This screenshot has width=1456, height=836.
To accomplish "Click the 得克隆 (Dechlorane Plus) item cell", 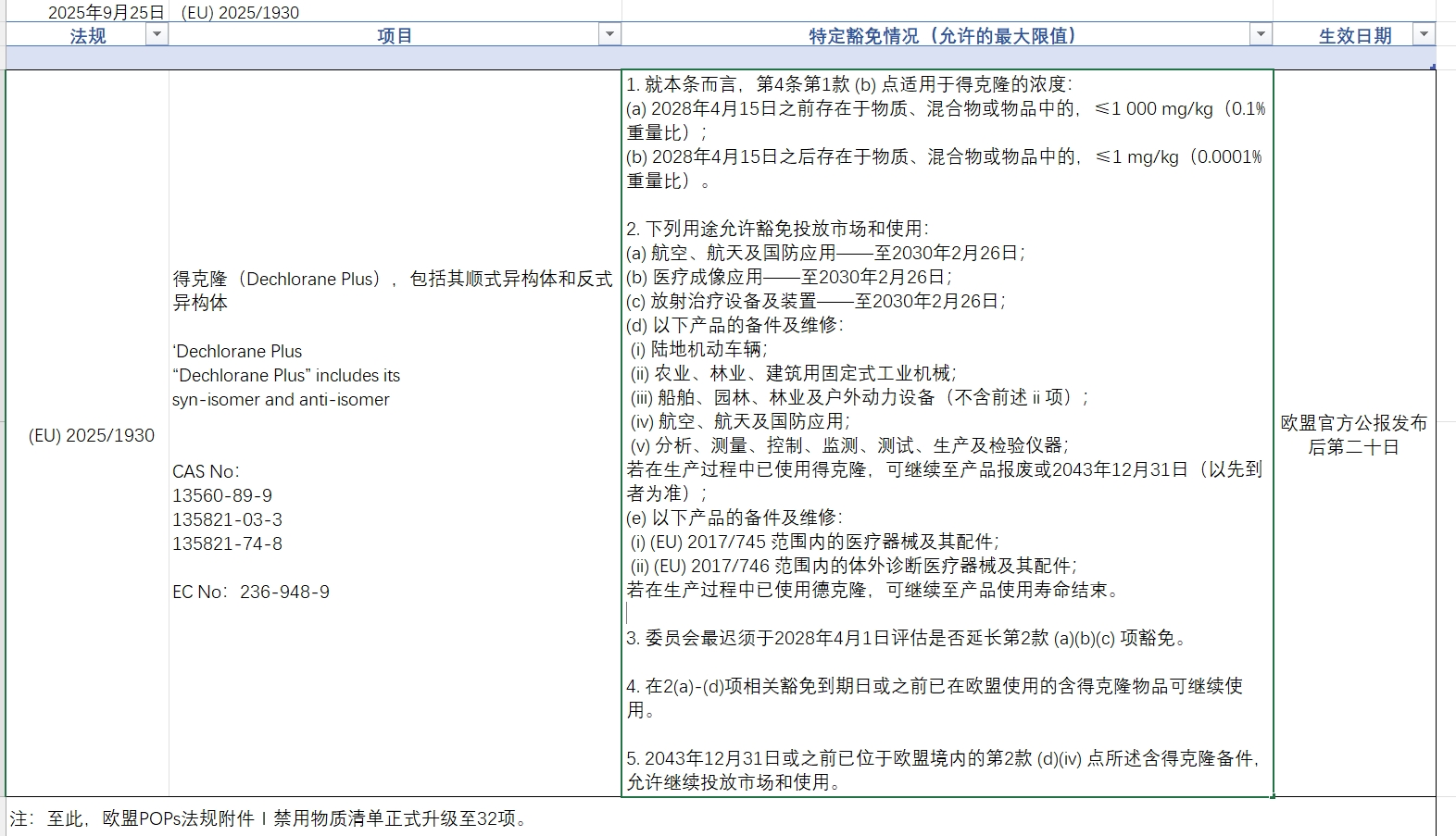I will [x=394, y=435].
